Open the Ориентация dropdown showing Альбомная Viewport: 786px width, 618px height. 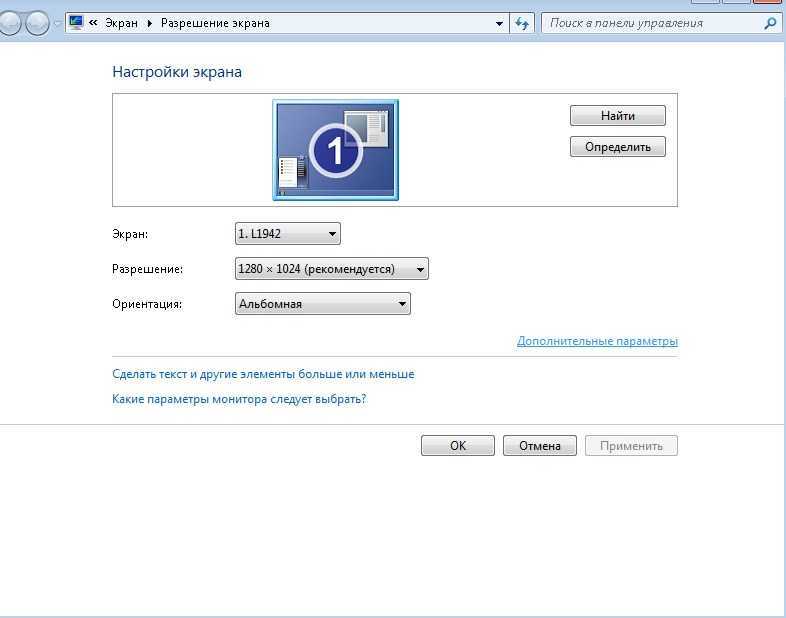pos(323,304)
